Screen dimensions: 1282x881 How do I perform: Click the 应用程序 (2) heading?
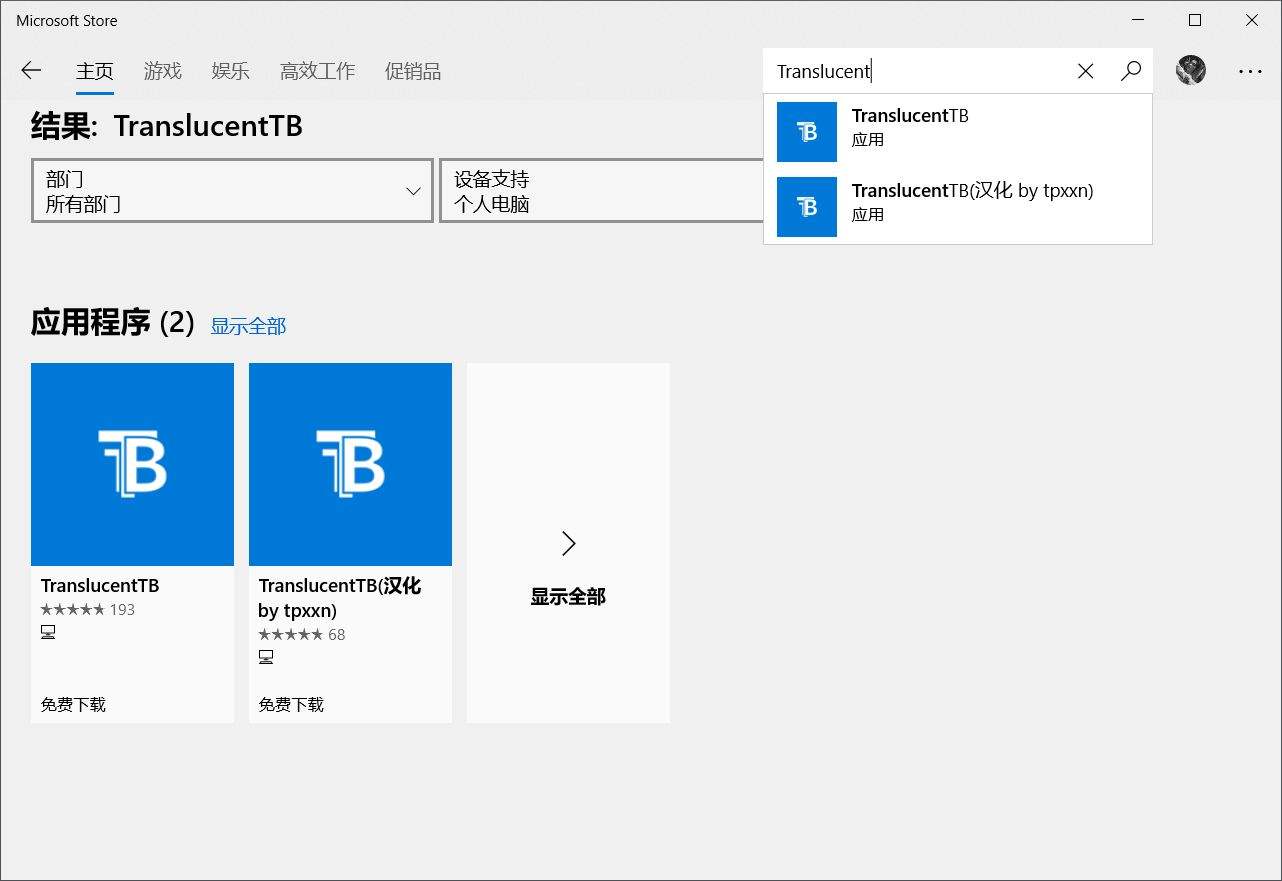(x=113, y=322)
